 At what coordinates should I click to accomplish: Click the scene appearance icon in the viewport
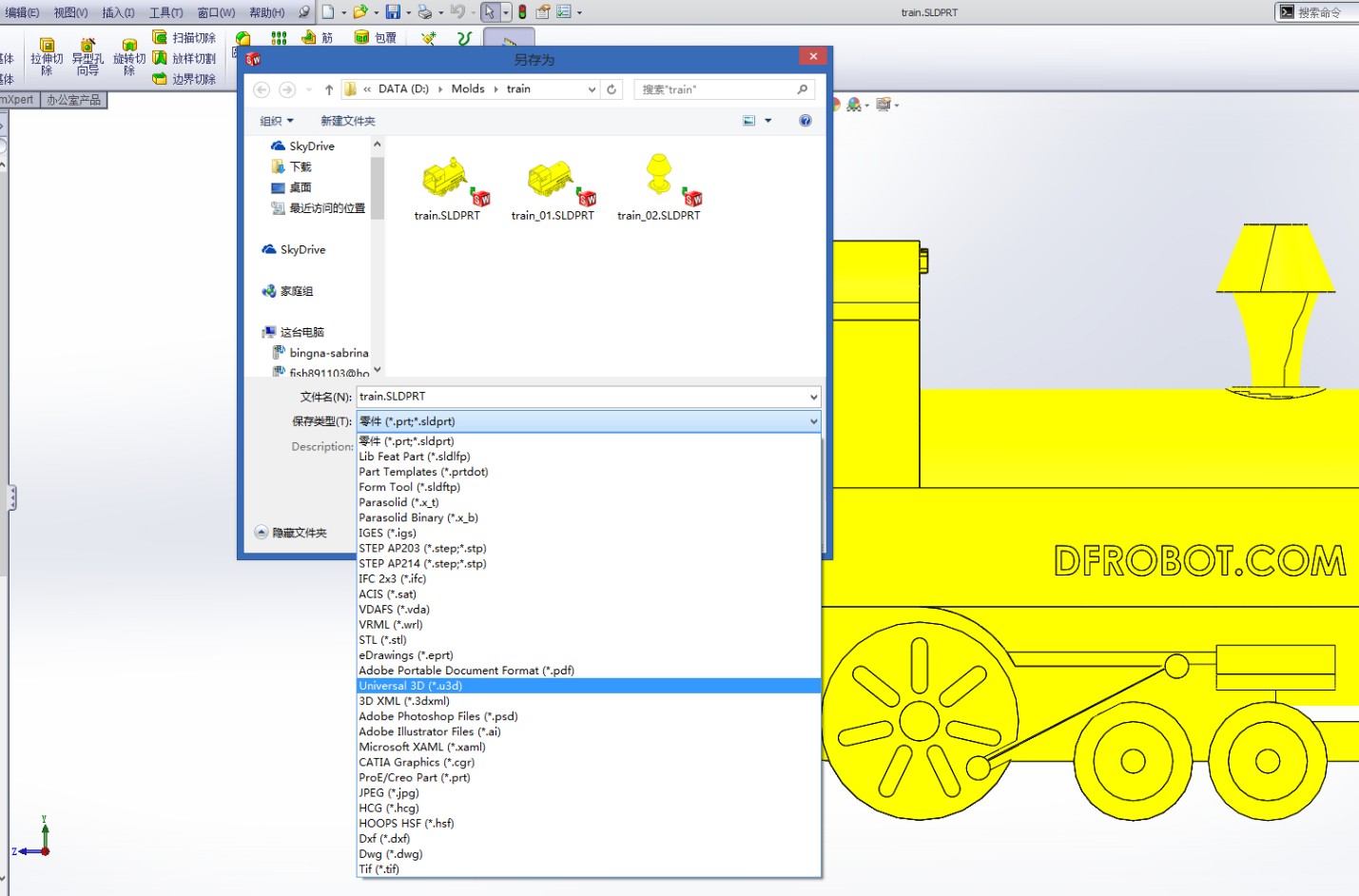coord(854,105)
